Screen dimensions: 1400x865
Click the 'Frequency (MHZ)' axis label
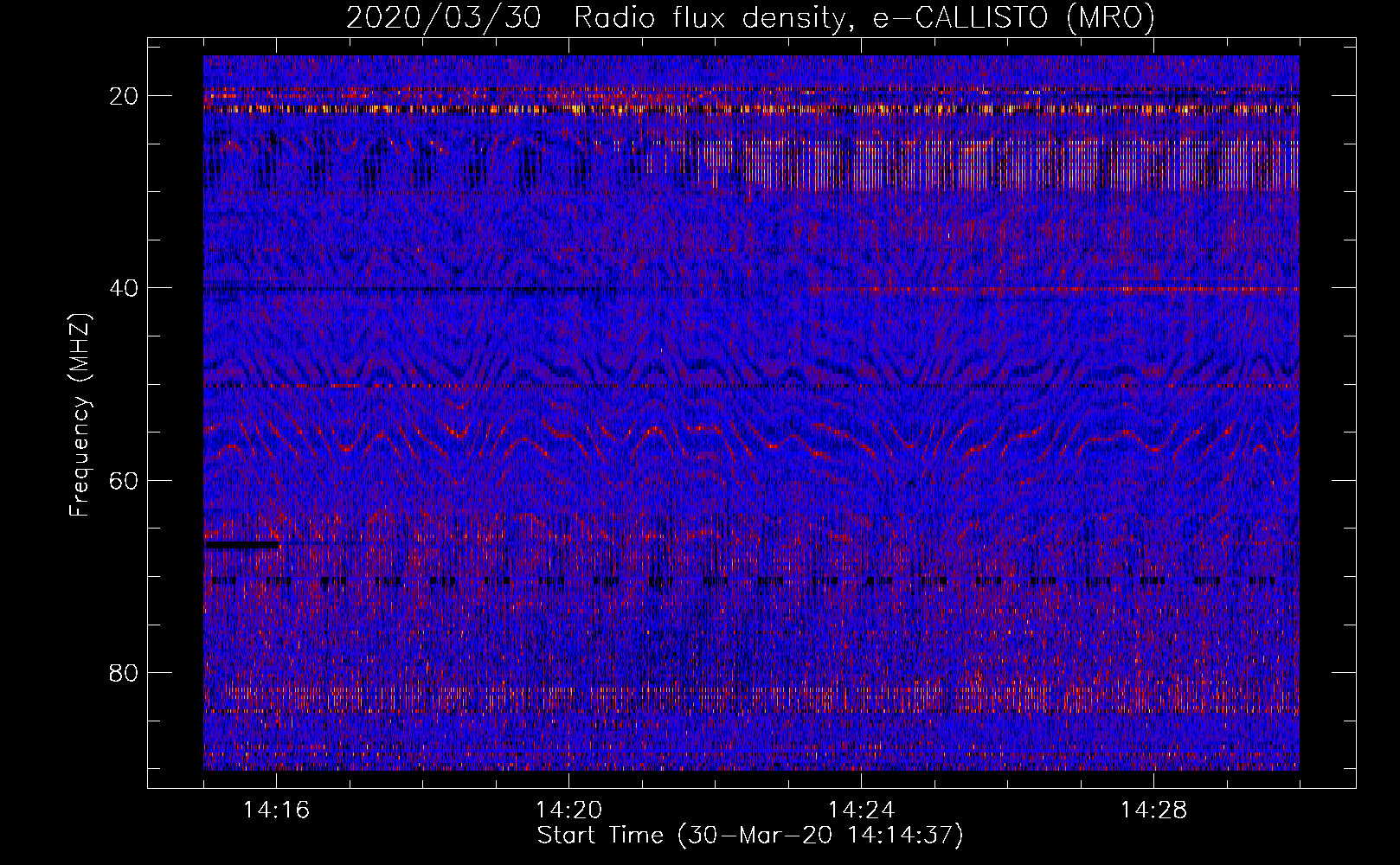(80, 414)
